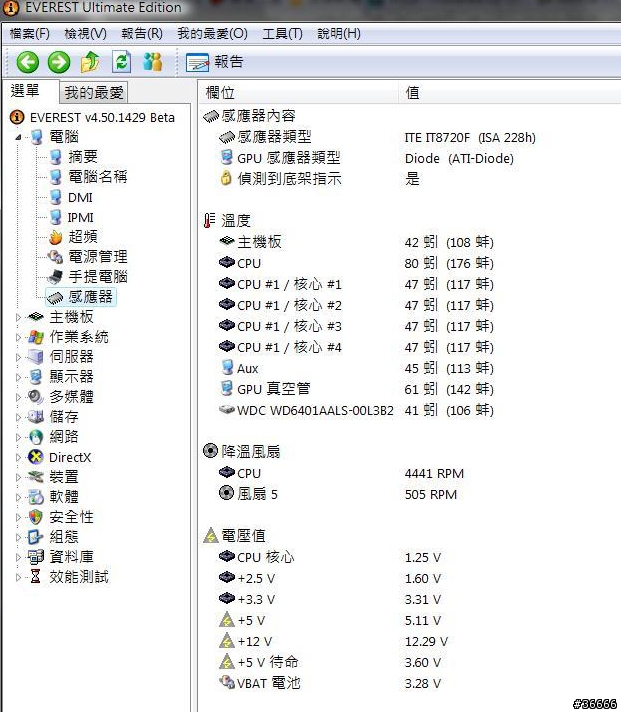Select the CPU 4441 RPM fan row

[x=341, y=473]
